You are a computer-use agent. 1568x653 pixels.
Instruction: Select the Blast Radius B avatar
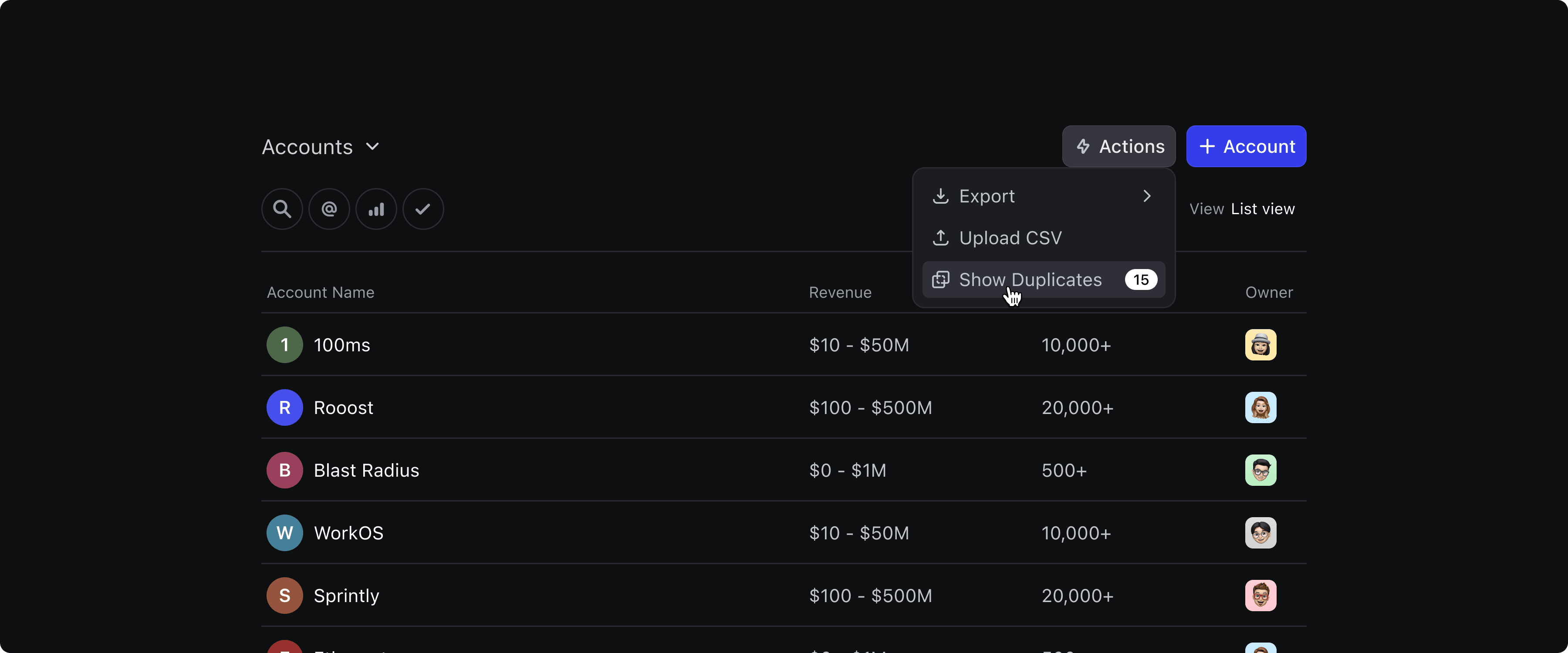coord(284,471)
